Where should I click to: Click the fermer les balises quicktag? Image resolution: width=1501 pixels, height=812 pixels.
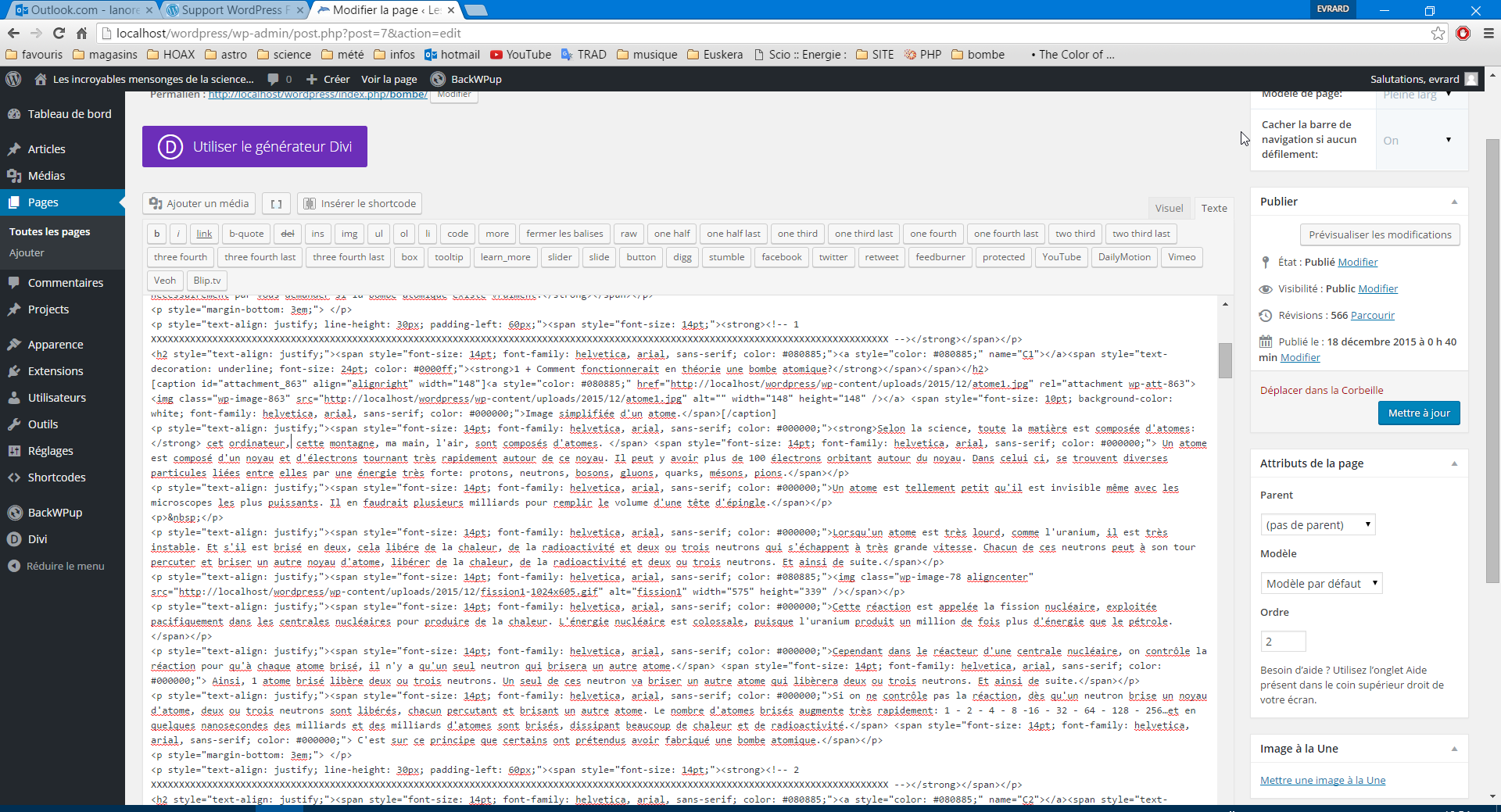(x=564, y=234)
